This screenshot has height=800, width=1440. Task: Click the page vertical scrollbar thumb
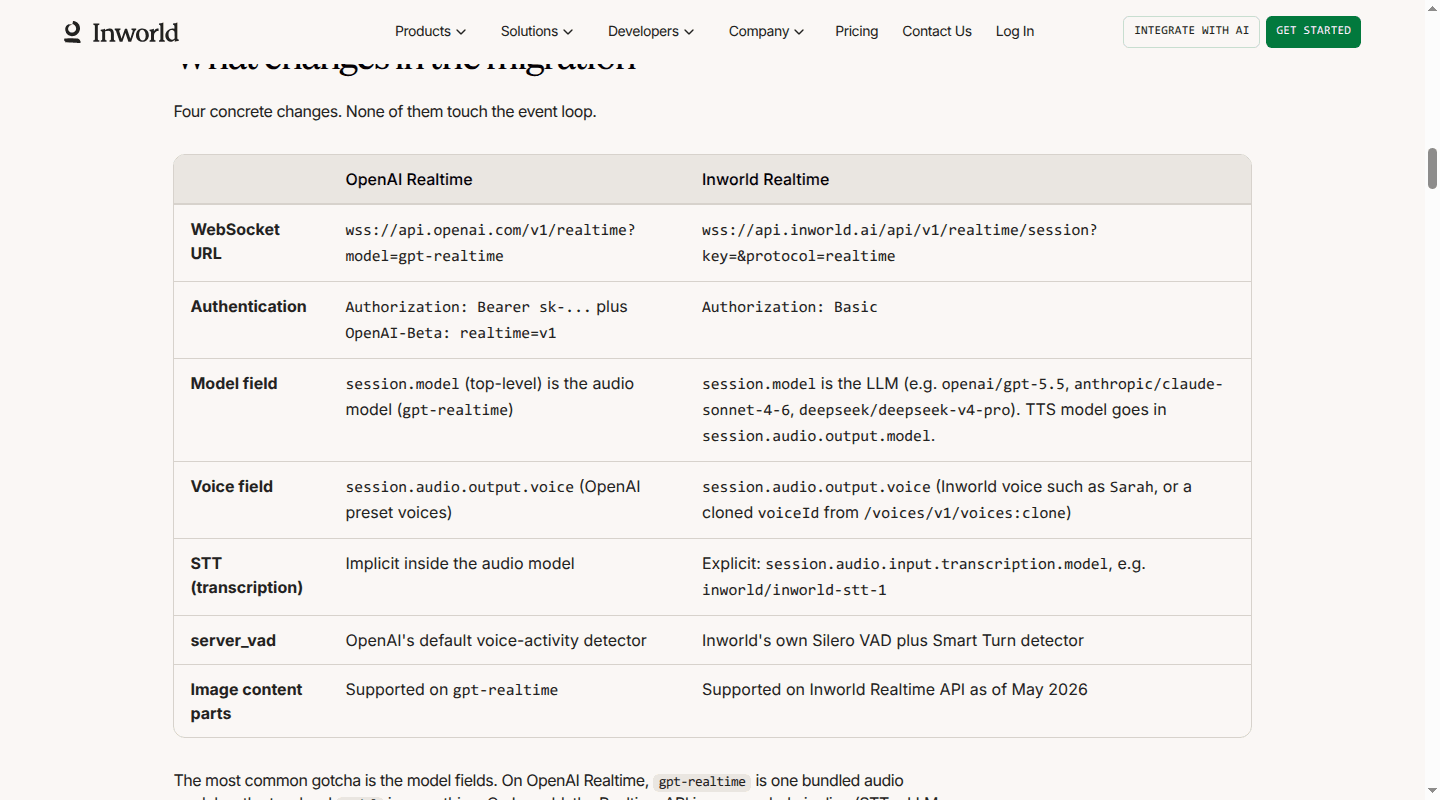tap(1432, 168)
